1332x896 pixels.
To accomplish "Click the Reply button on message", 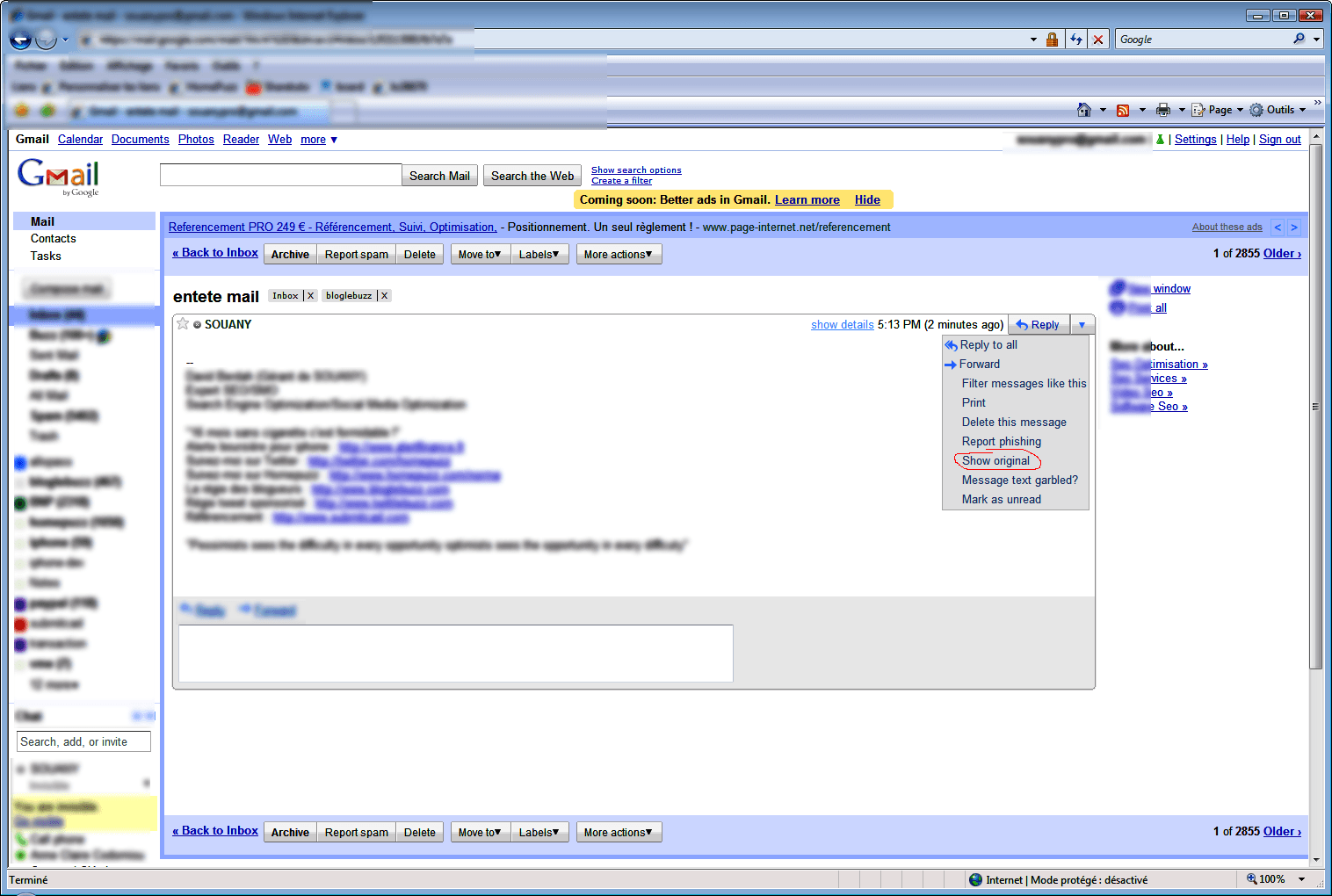I will tap(1039, 325).
